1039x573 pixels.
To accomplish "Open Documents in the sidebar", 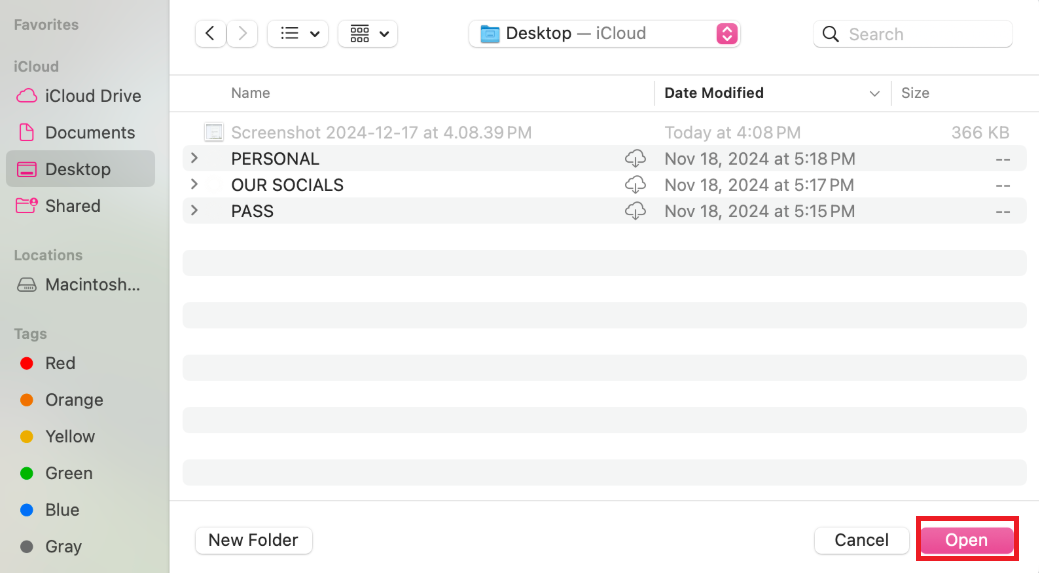I will [80, 132].
